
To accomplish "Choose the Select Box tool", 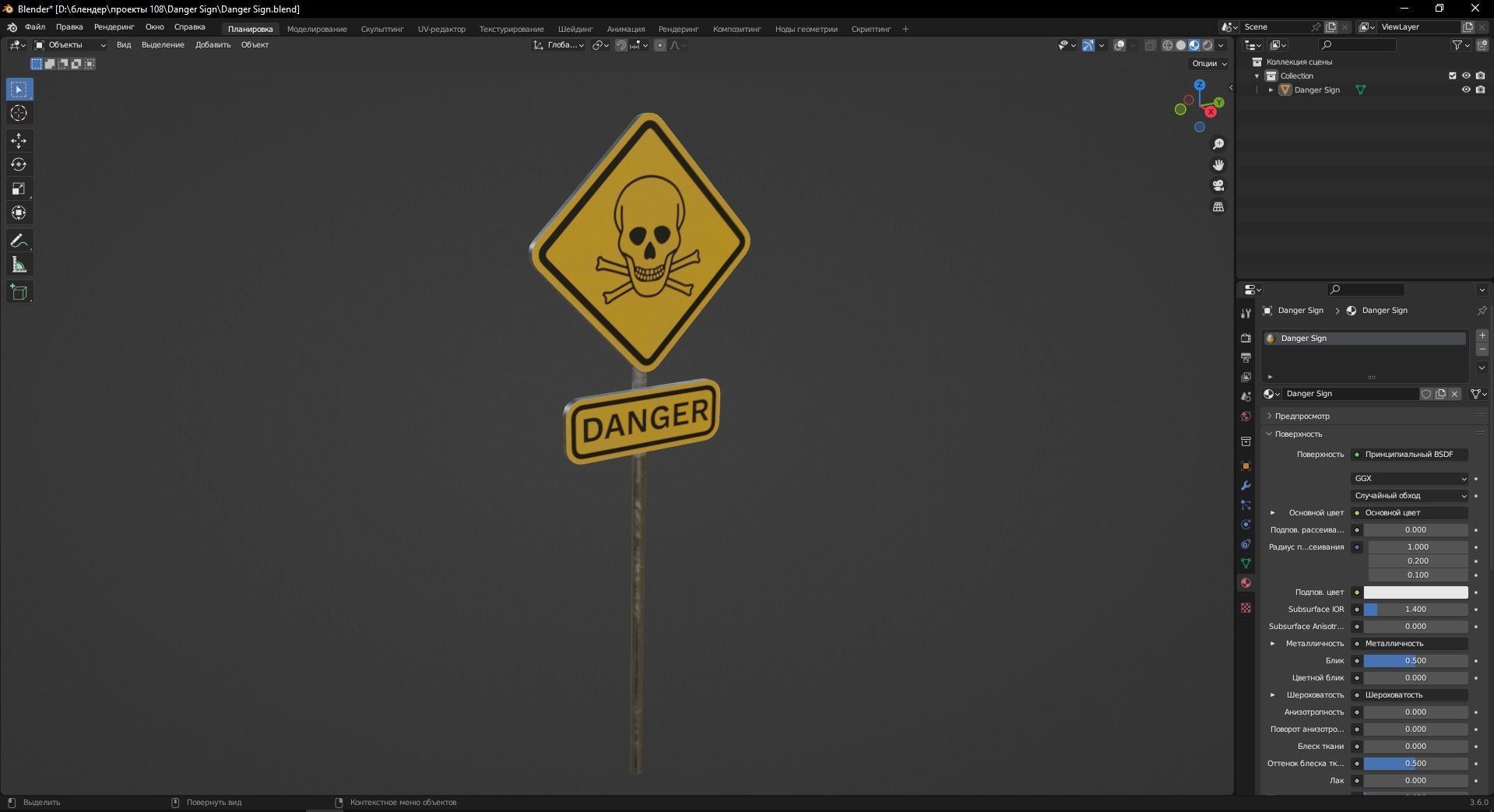I will (19, 90).
